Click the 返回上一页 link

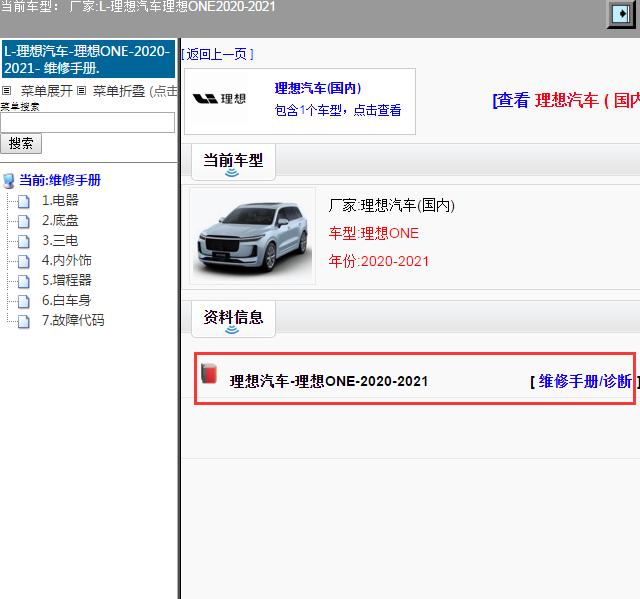(x=217, y=54)
